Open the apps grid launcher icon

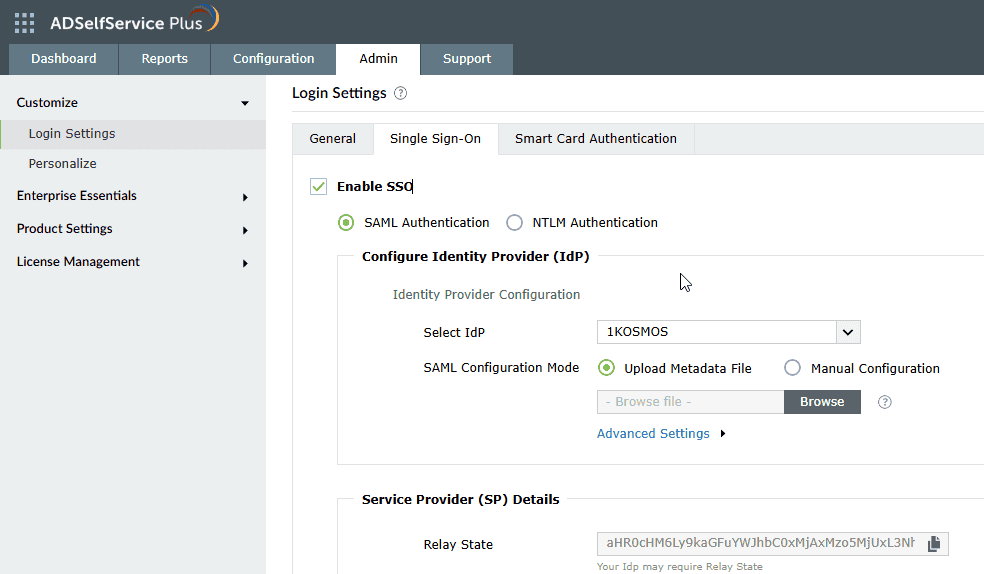tap(24, 23)
